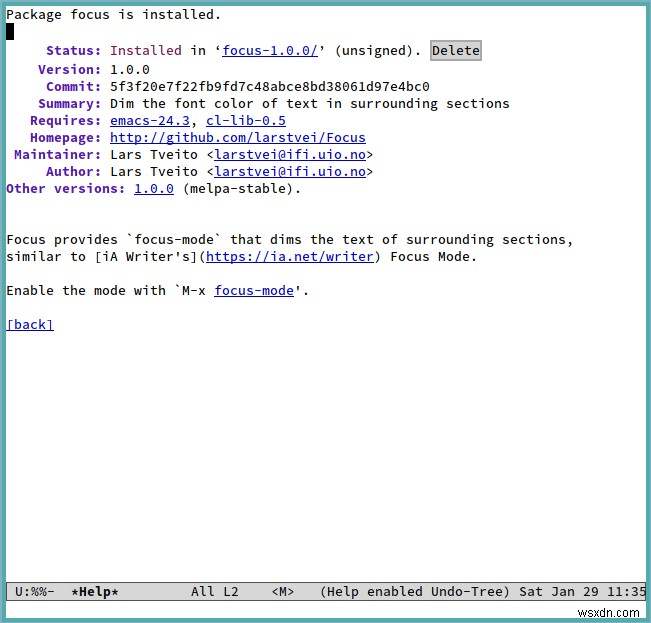Open the focus-1.0.0/ directory link
This screenshot has width=651, height=623.
(270, 51)
